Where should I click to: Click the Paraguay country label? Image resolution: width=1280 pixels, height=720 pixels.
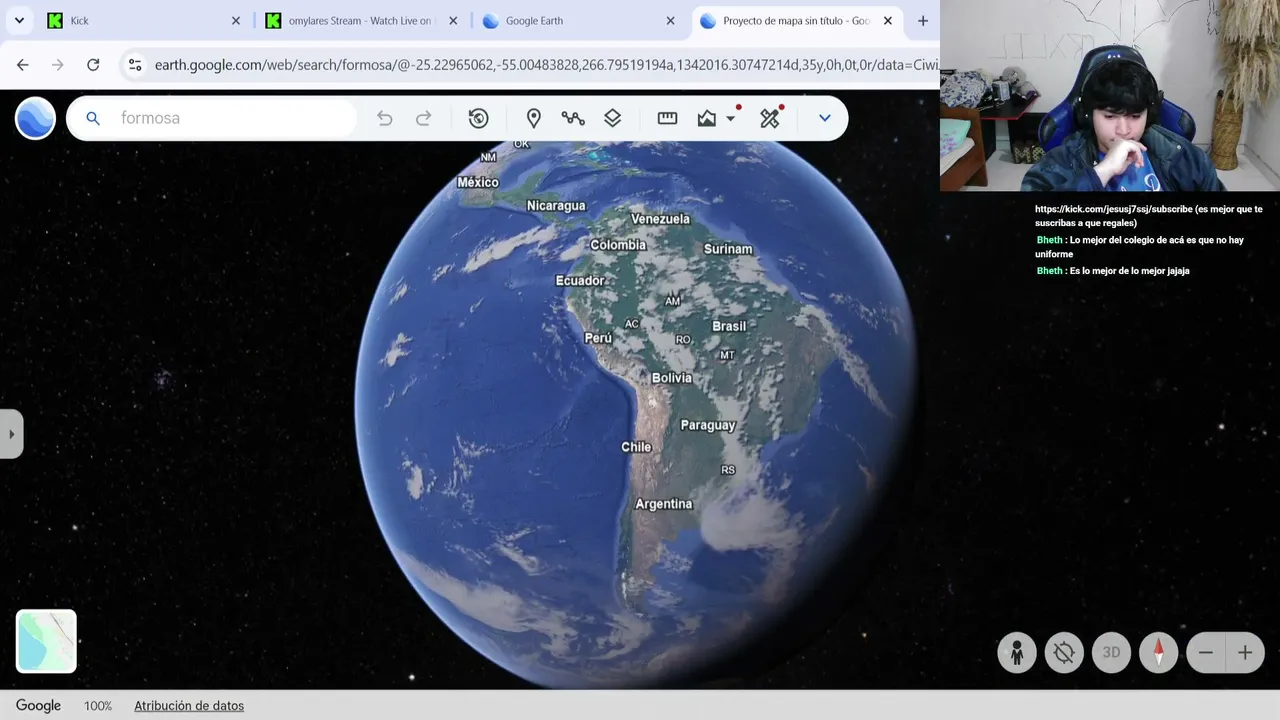click(708, 425)
